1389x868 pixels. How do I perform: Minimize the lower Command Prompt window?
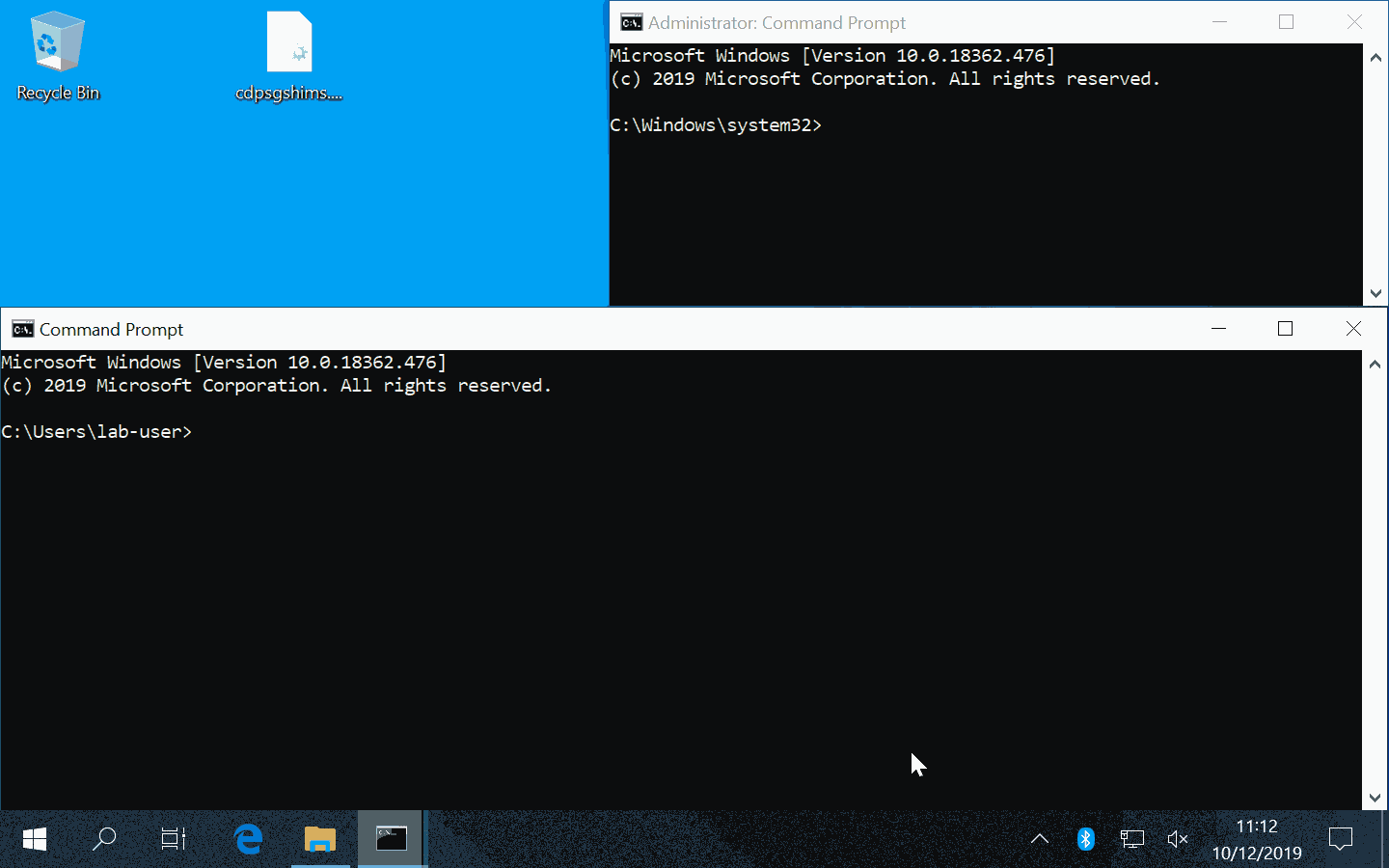[x=1219, y=329]
